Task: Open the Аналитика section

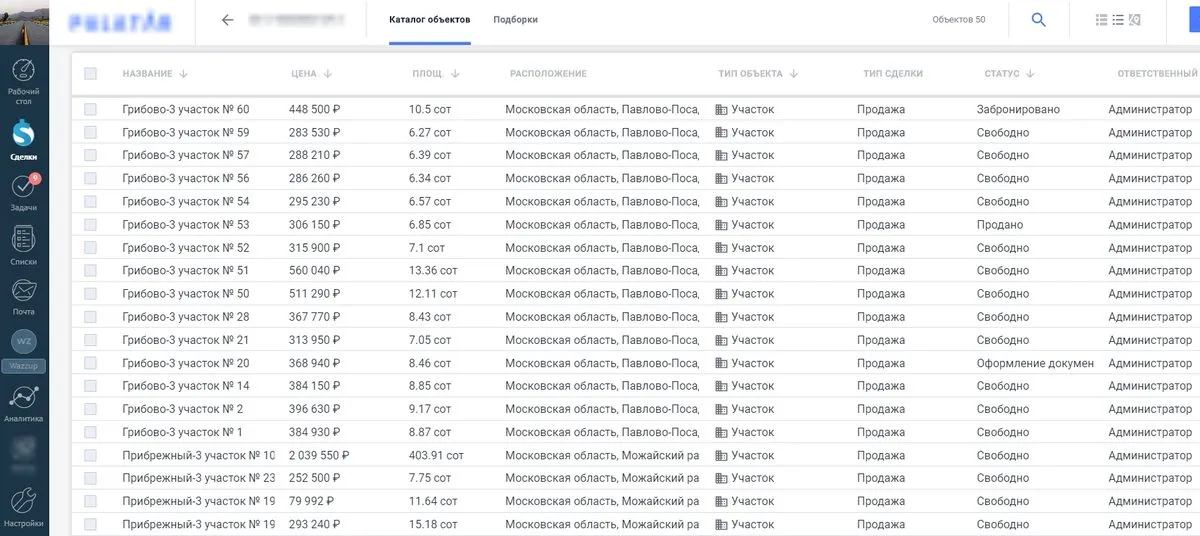Action: (23, 402)
